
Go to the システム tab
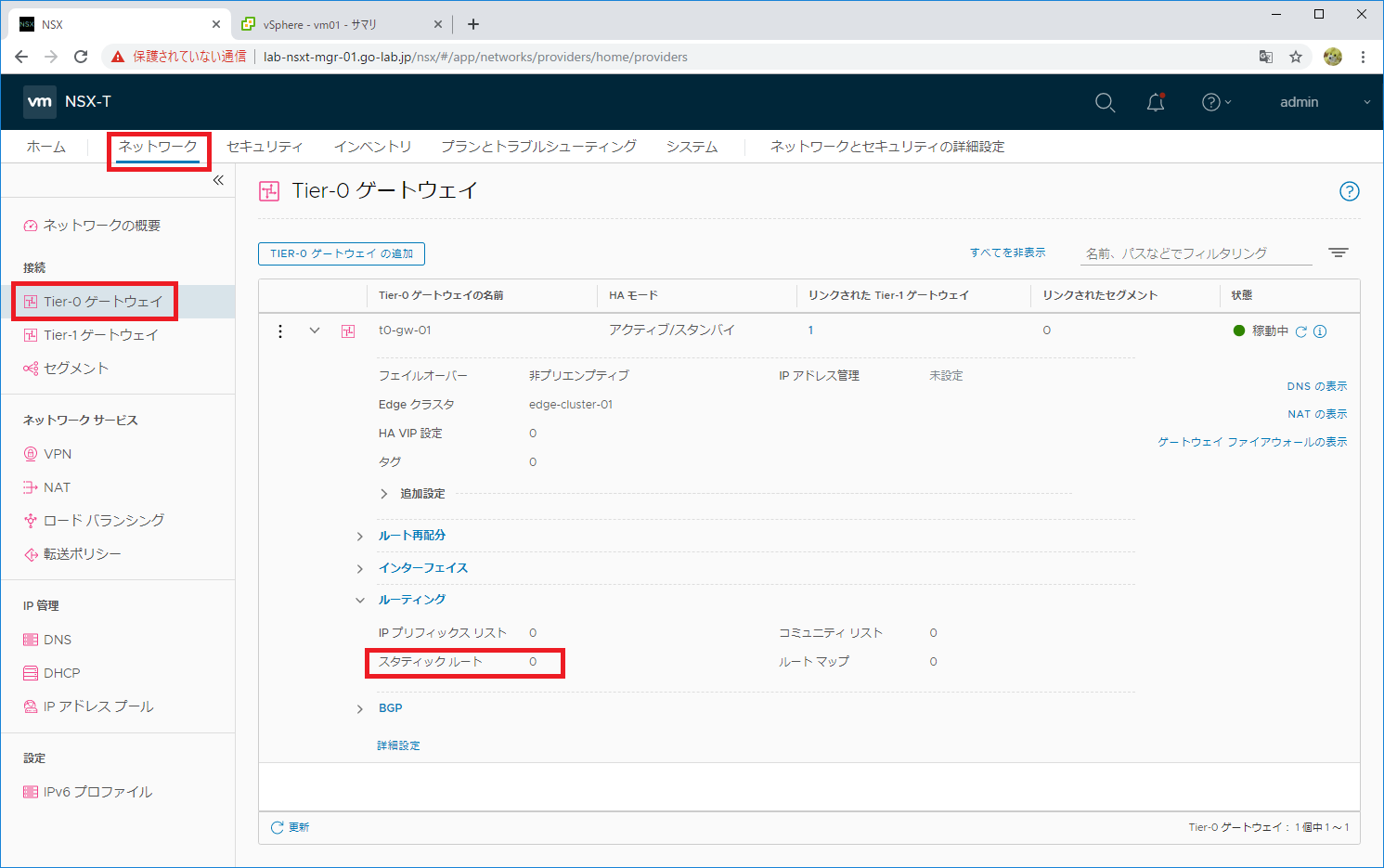coord(692,147)
